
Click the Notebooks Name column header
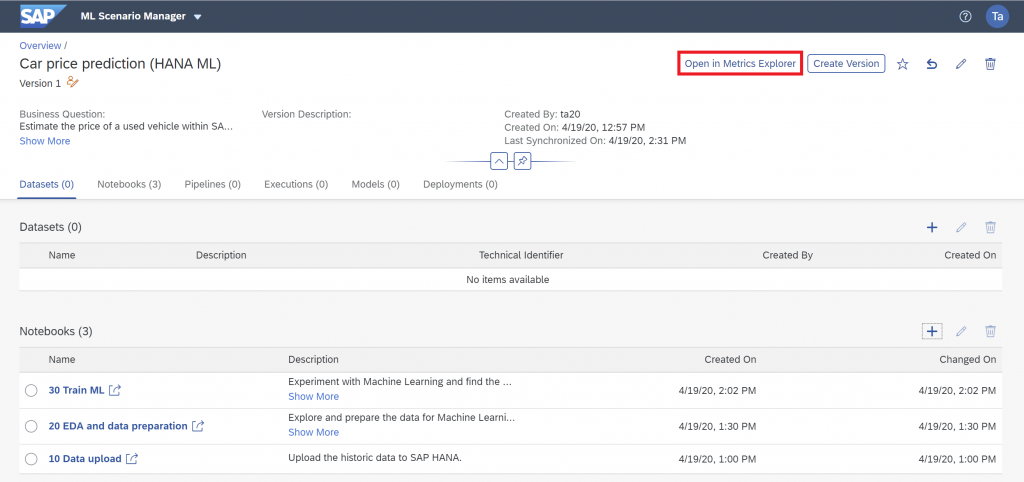[x=61, y=359]
